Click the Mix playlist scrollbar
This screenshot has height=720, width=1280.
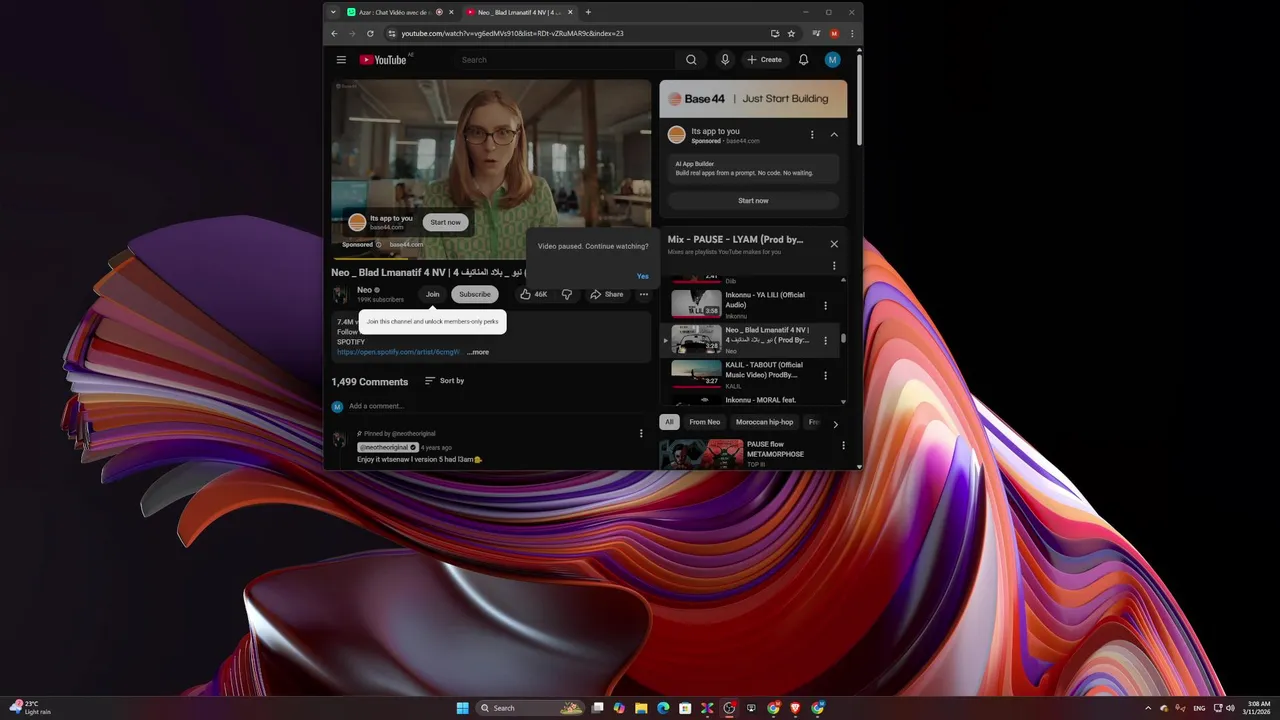843,339
